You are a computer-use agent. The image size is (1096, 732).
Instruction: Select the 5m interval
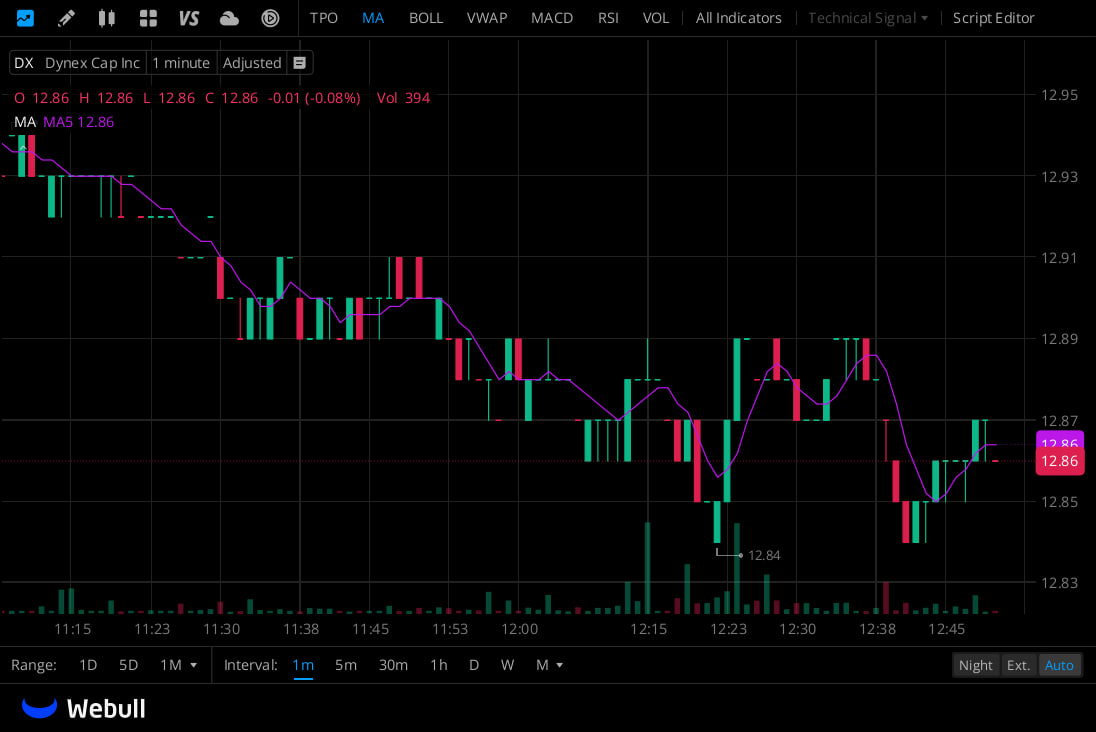tap(346, 665)
